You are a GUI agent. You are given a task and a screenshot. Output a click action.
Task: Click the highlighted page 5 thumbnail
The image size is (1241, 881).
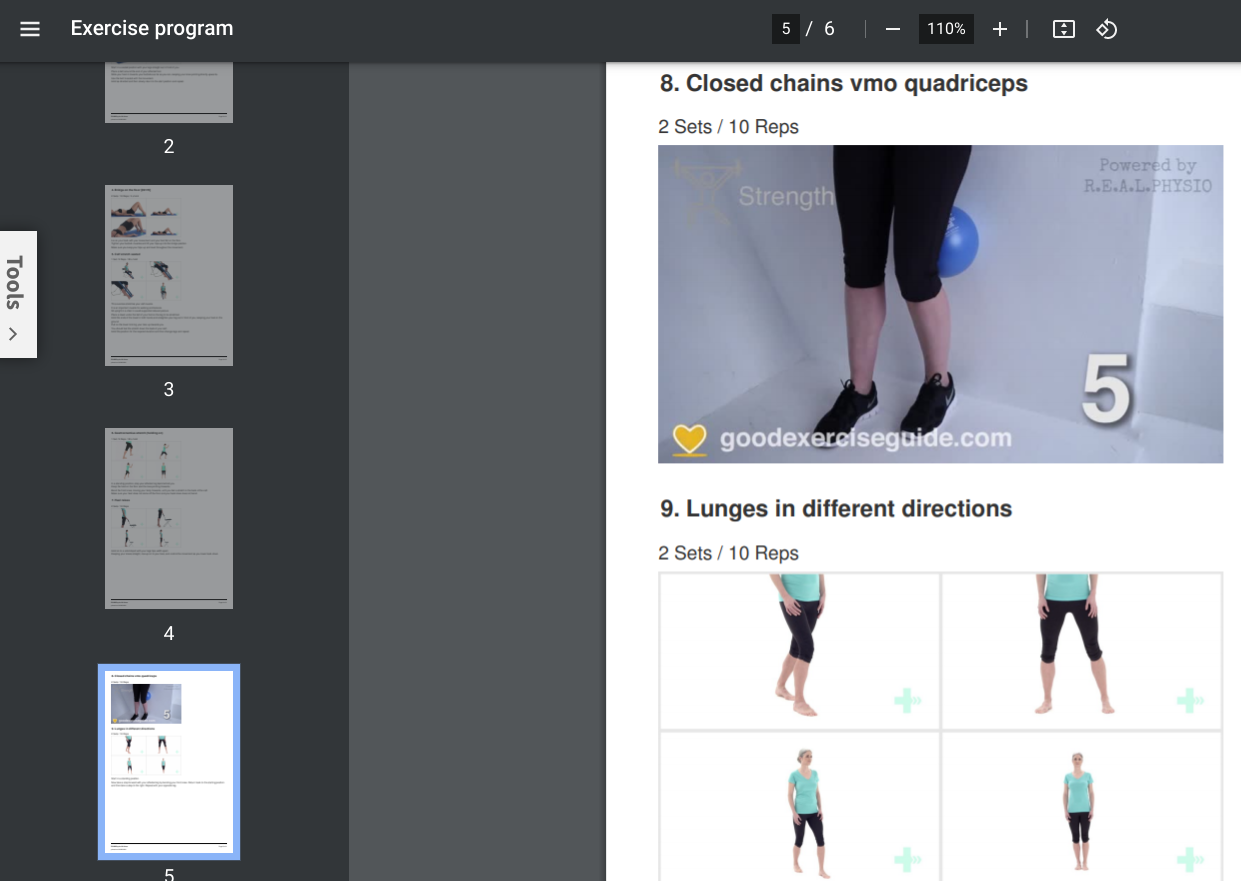(168, 761)
